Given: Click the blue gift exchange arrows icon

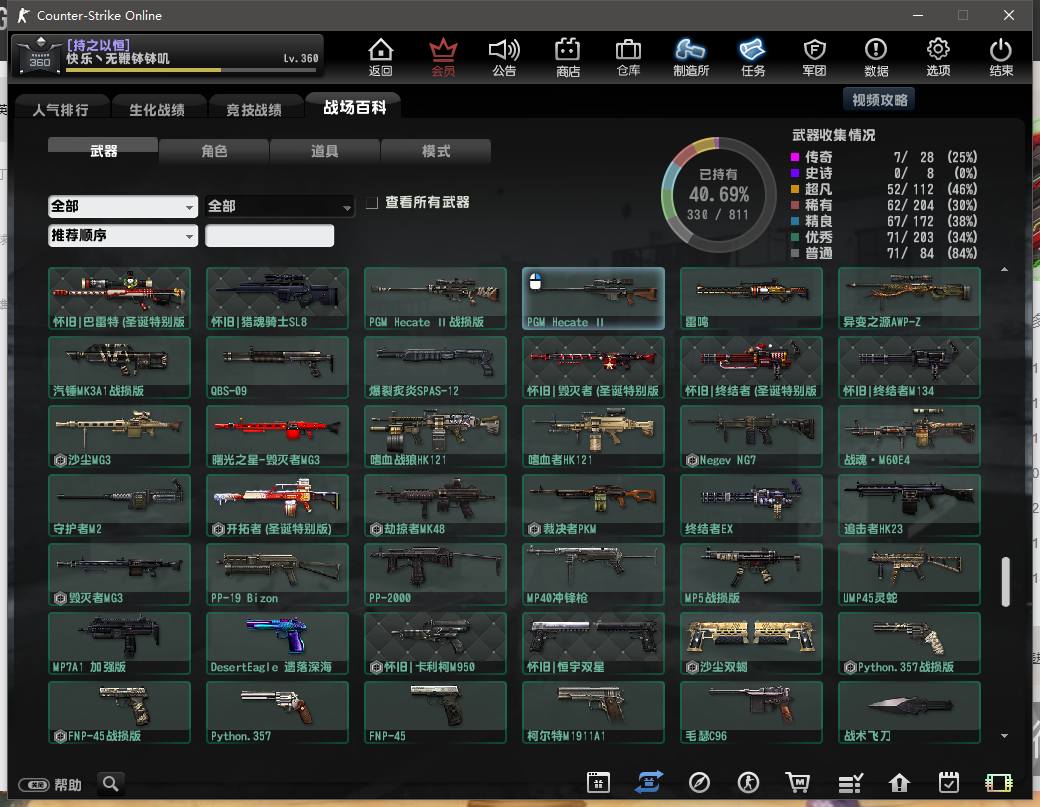Looking at the screenshot, I should pos(649,782).
